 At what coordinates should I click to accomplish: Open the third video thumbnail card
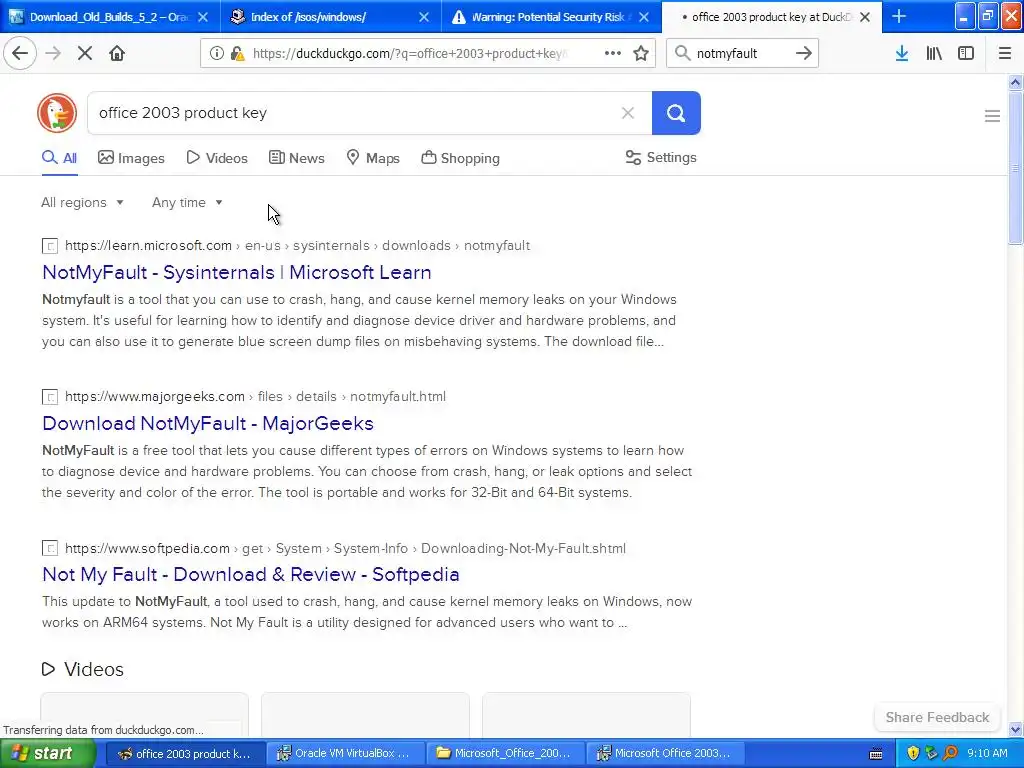(586, 714)
